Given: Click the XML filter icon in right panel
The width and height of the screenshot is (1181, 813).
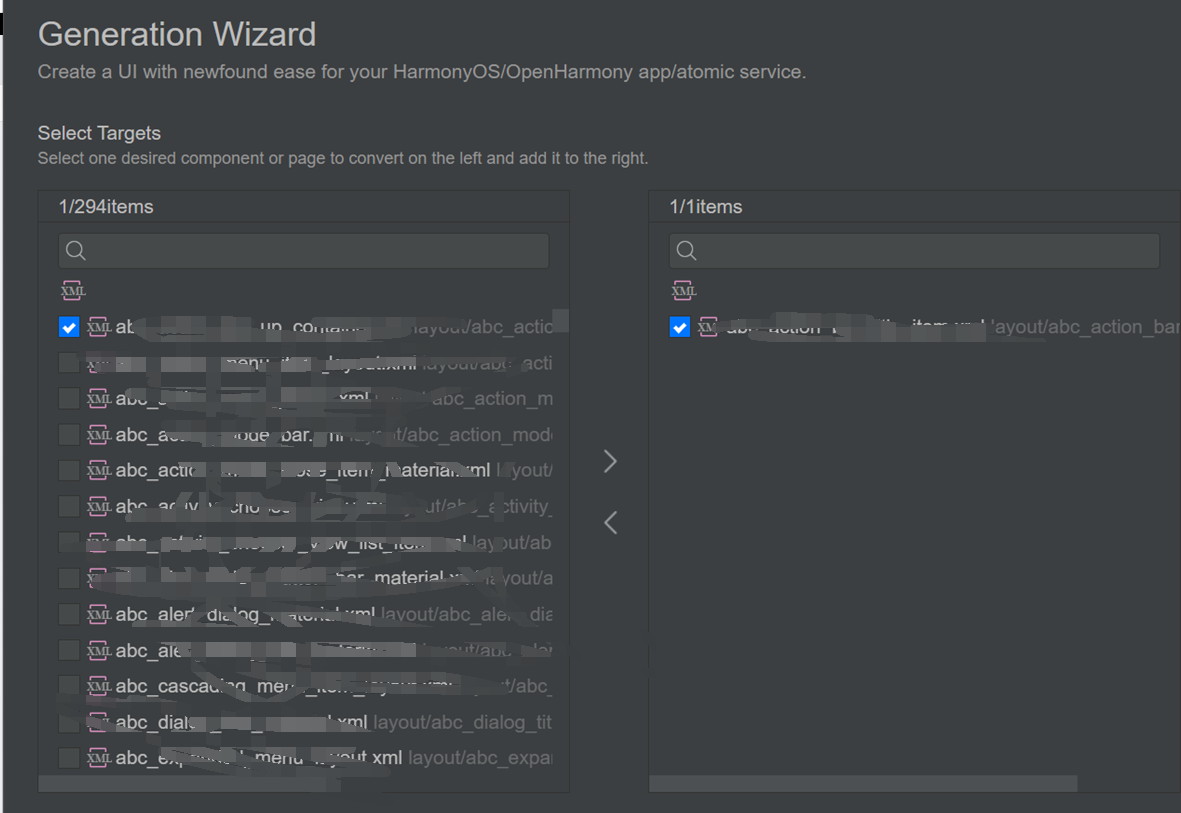Looking at the screenshot, I should pos(684,291).
